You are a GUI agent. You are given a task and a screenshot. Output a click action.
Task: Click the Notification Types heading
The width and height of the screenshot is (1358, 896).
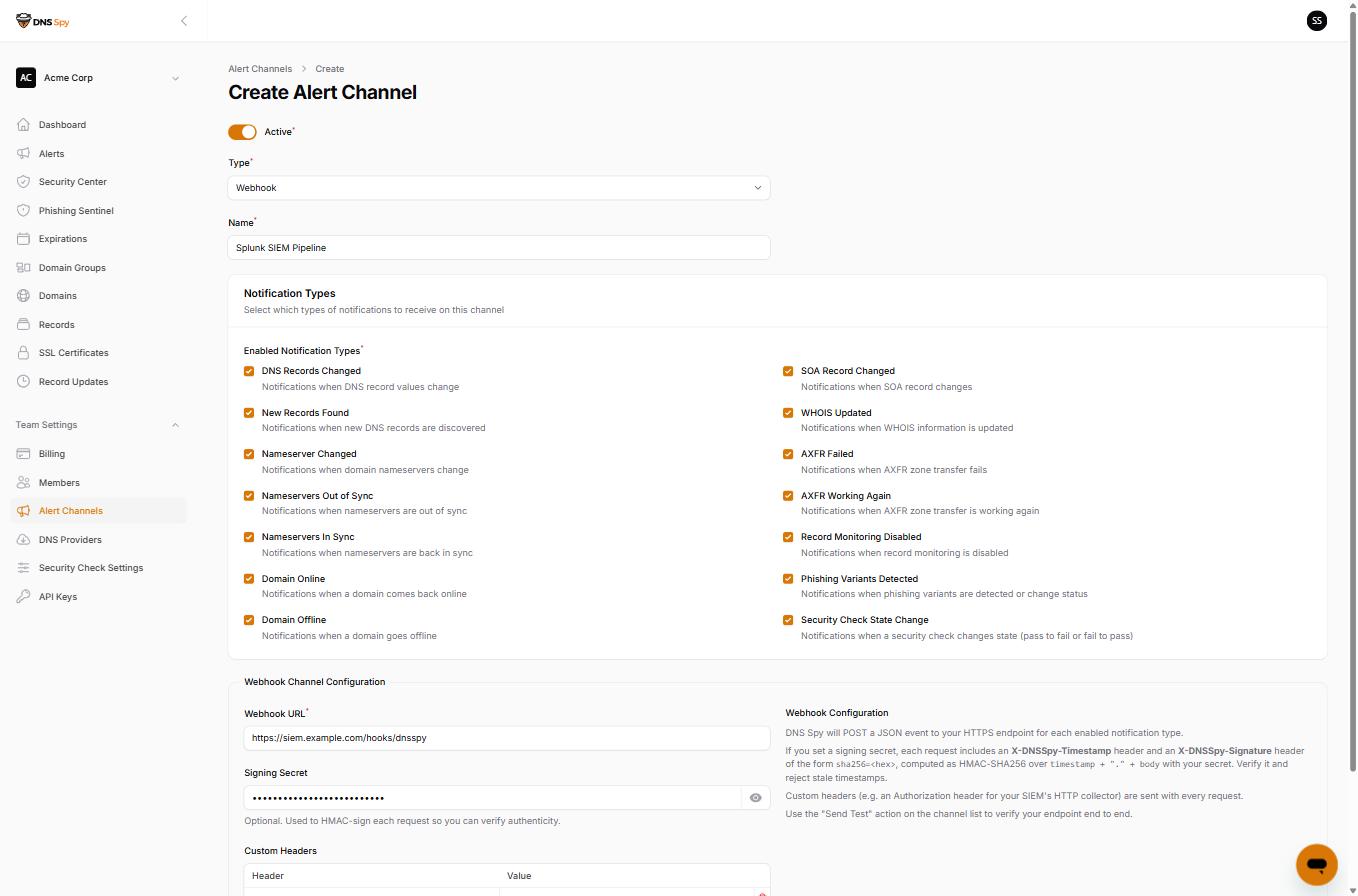pos(290,293)
